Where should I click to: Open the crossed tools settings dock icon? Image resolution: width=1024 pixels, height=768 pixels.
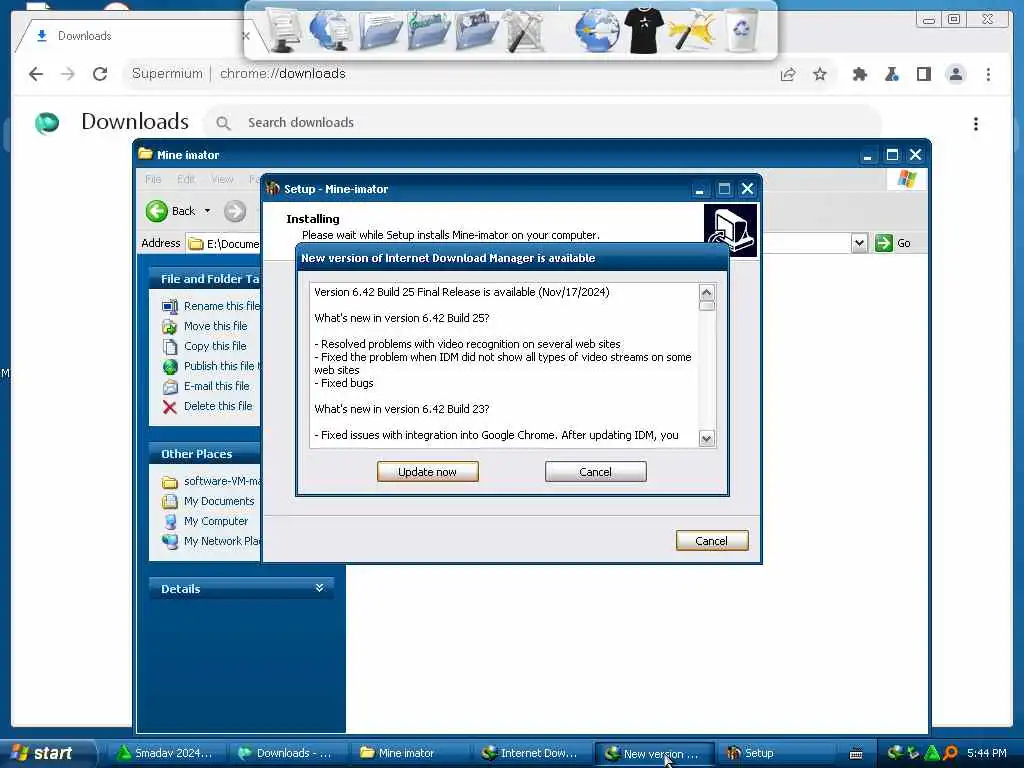pyautogui.click(x=525, y=30)
